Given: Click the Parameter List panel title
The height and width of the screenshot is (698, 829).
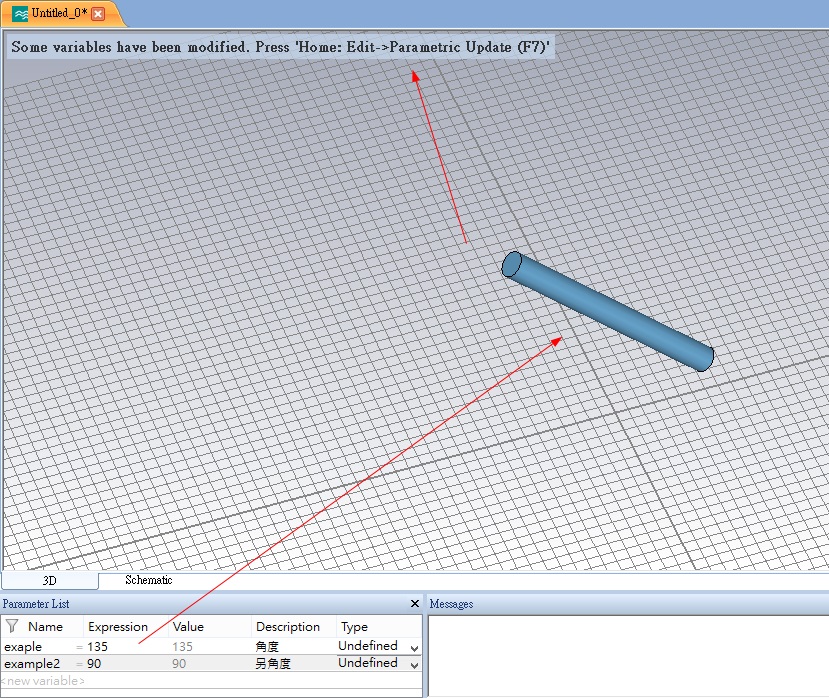Looking at the screenshot, I should [36, 603].
